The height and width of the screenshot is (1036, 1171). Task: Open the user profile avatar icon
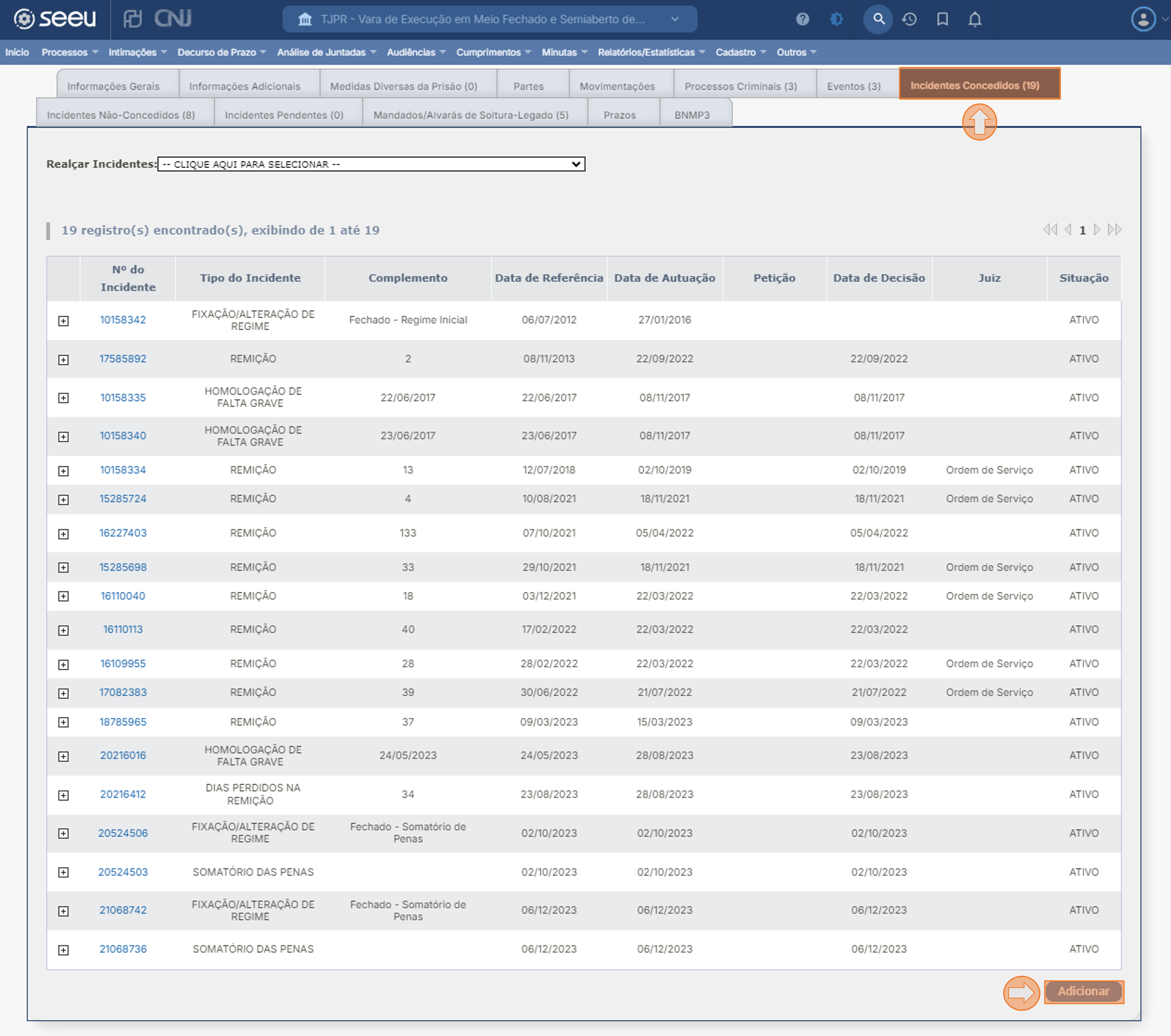coord(1143,20)
